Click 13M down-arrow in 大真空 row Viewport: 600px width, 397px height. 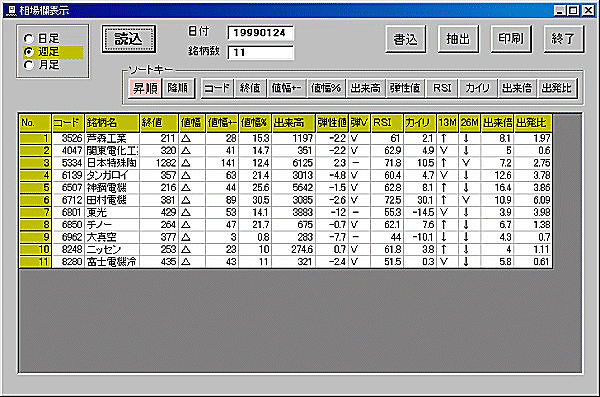(444, 237)
